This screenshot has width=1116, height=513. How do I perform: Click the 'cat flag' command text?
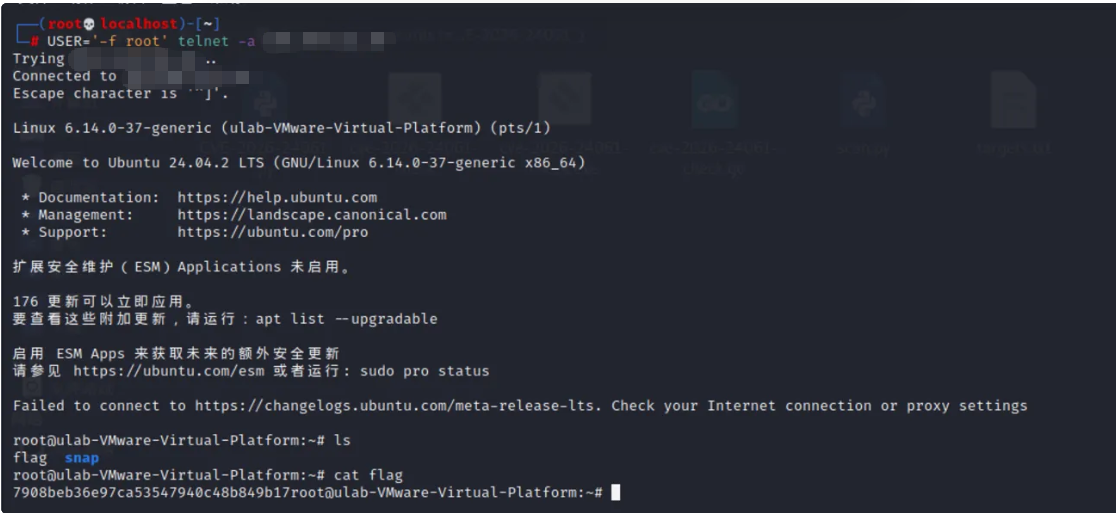coord(369,475)
